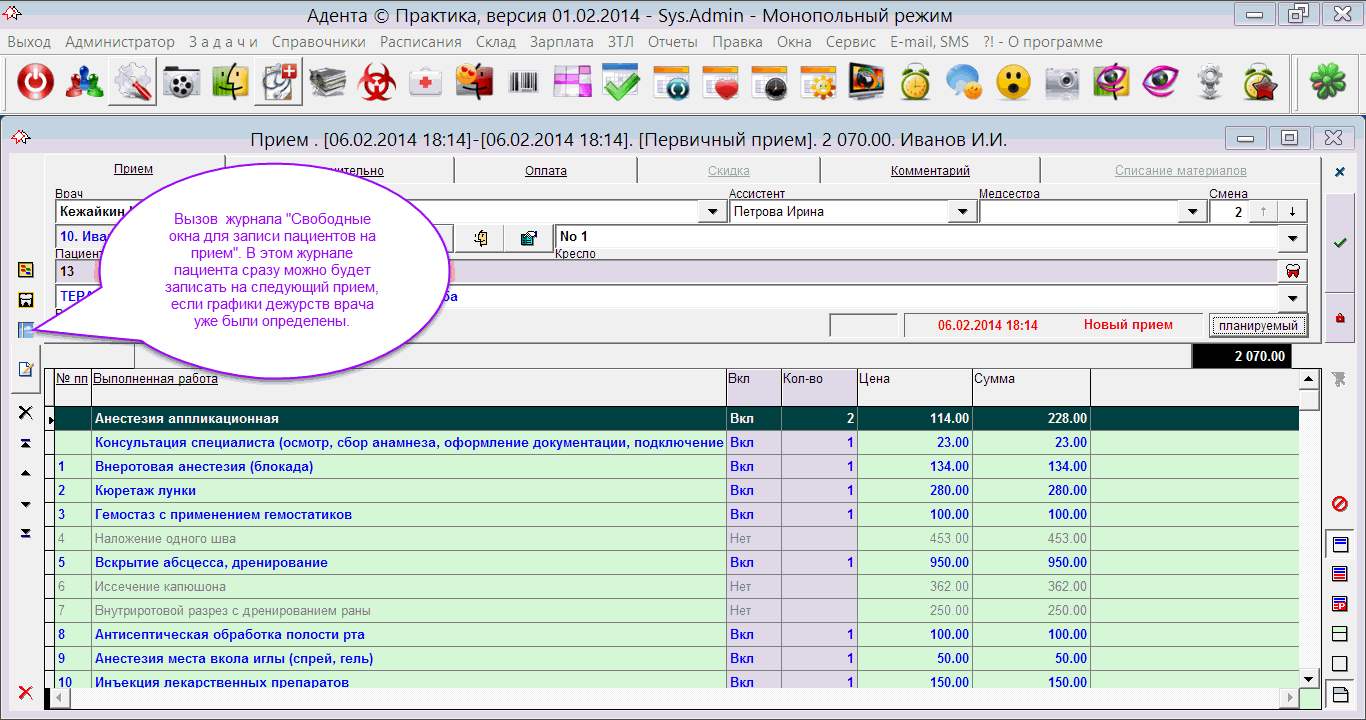Viewport: 1366px width, 720px height.
Task: Click the Смена down arrow stepper
Action: click(x=1292, y=212)
